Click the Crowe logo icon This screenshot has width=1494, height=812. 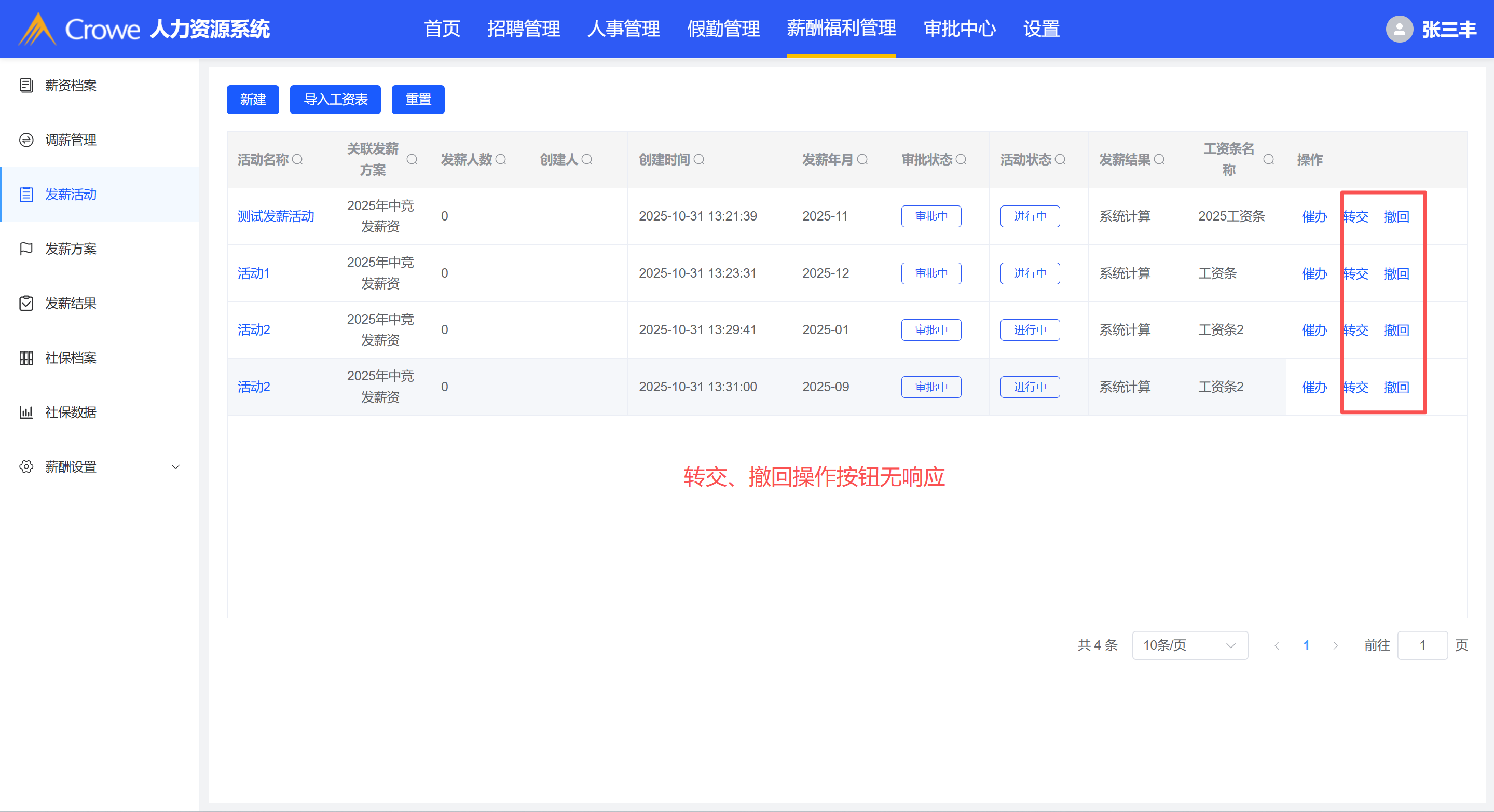37,29
